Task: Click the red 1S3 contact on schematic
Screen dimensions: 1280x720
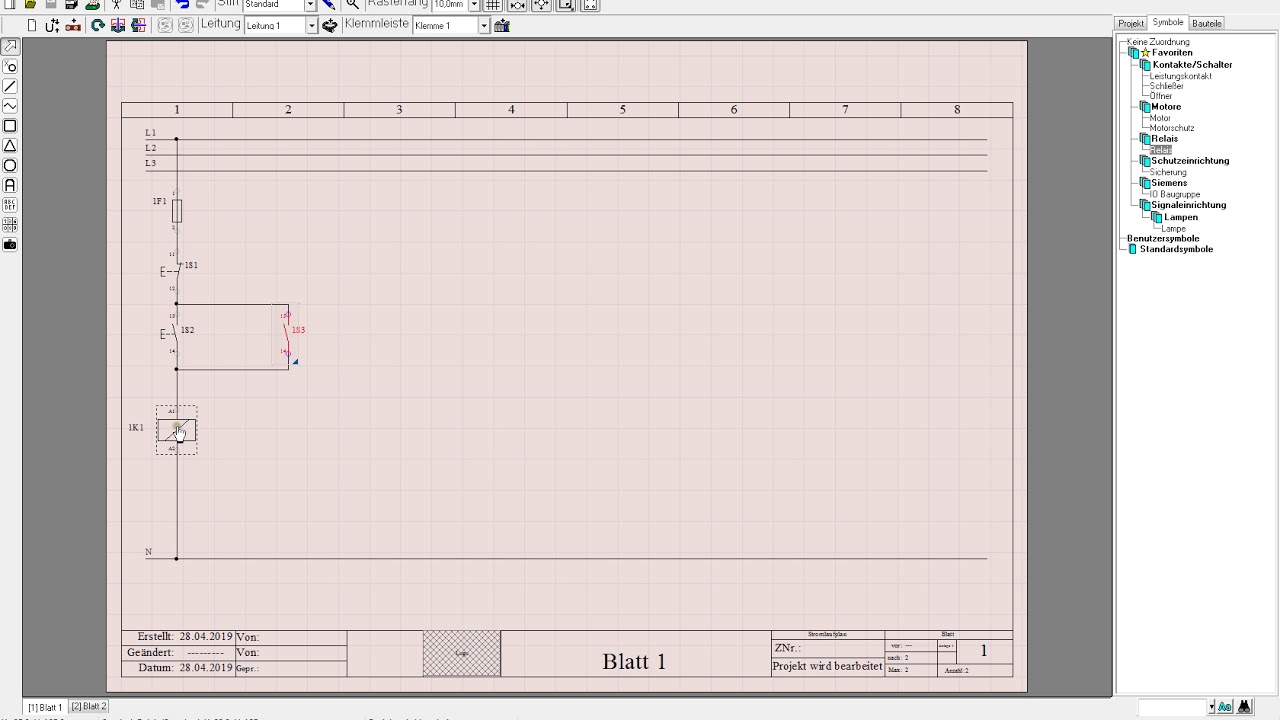Action: (286, 331)
